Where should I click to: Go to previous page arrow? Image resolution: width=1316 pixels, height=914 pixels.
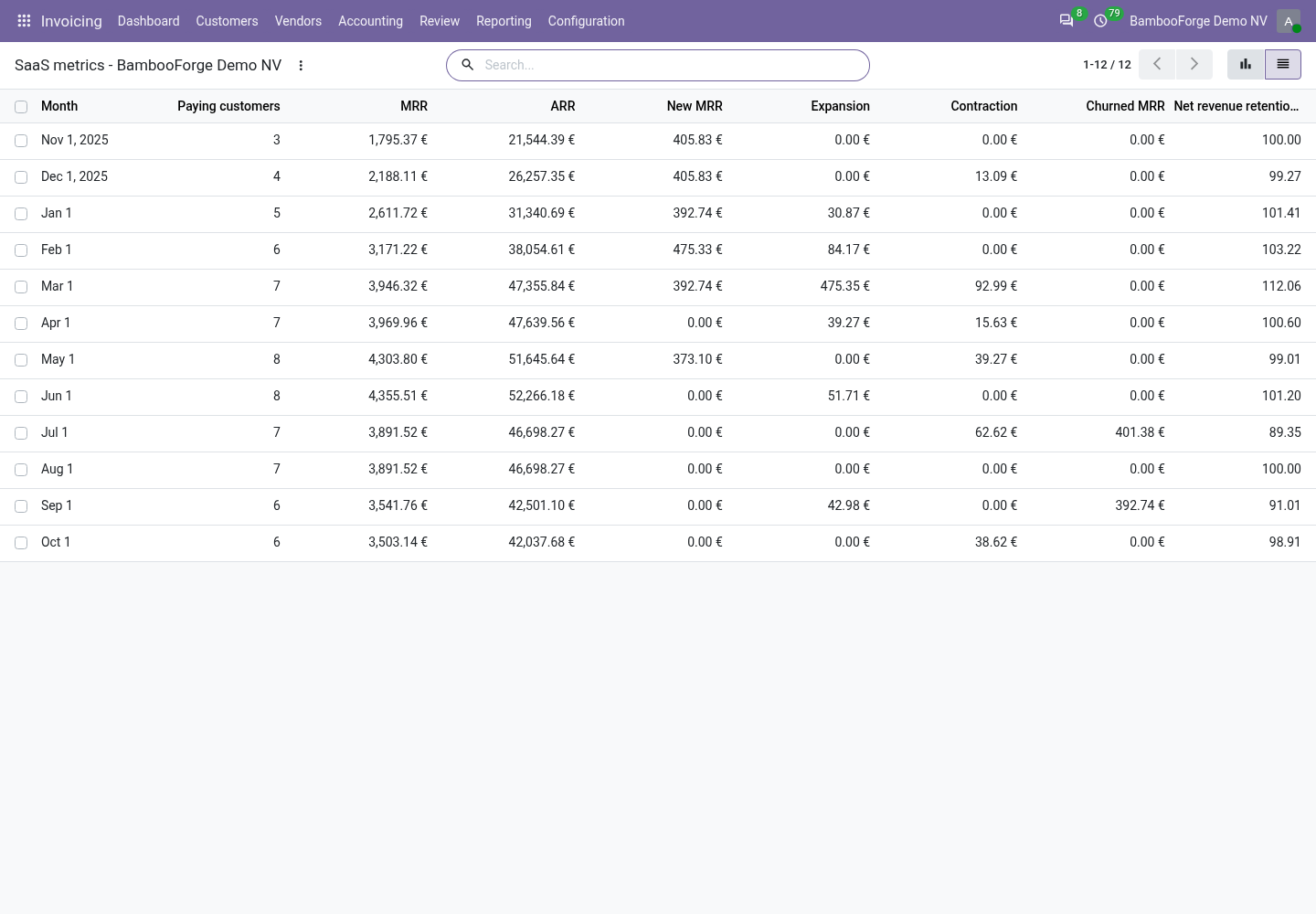pos(1157,64)
